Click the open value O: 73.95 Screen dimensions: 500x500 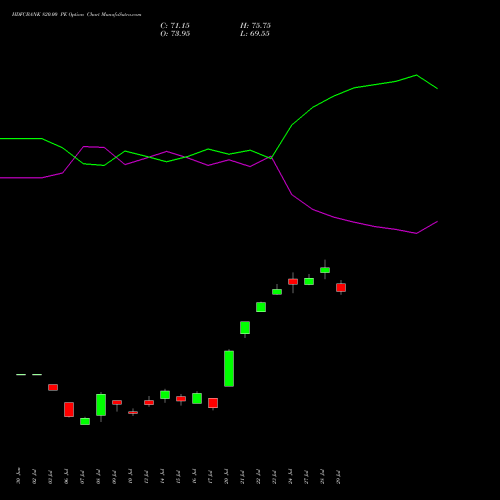(x=175, y=34)
